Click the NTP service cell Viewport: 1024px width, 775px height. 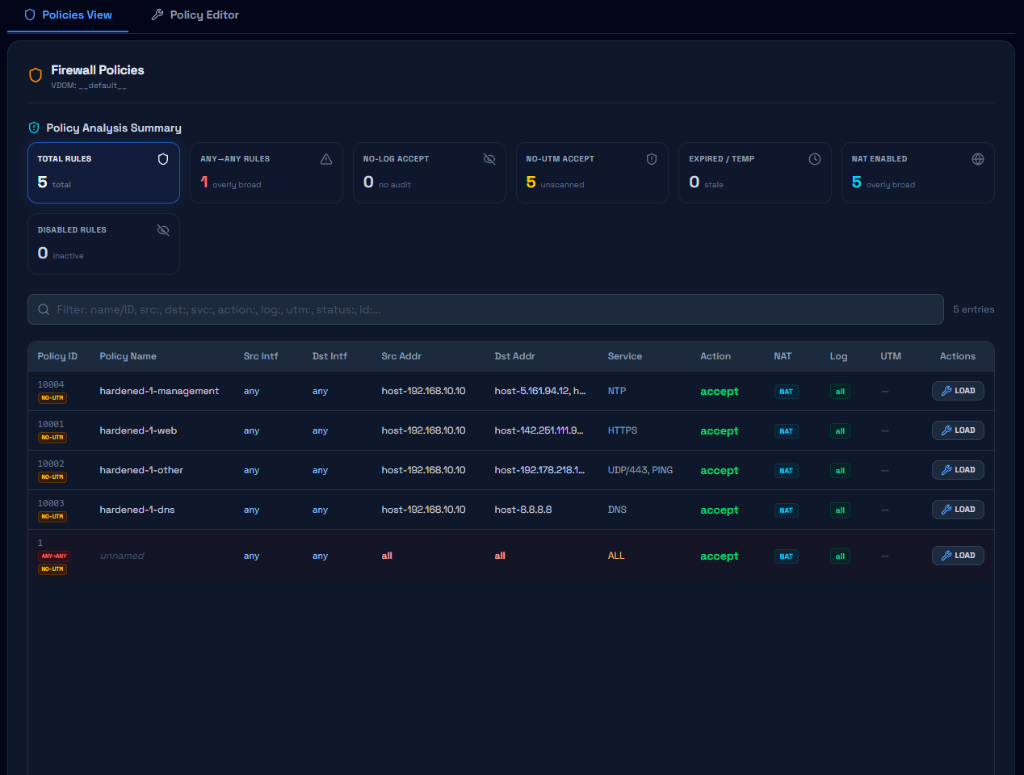[616, 391]
